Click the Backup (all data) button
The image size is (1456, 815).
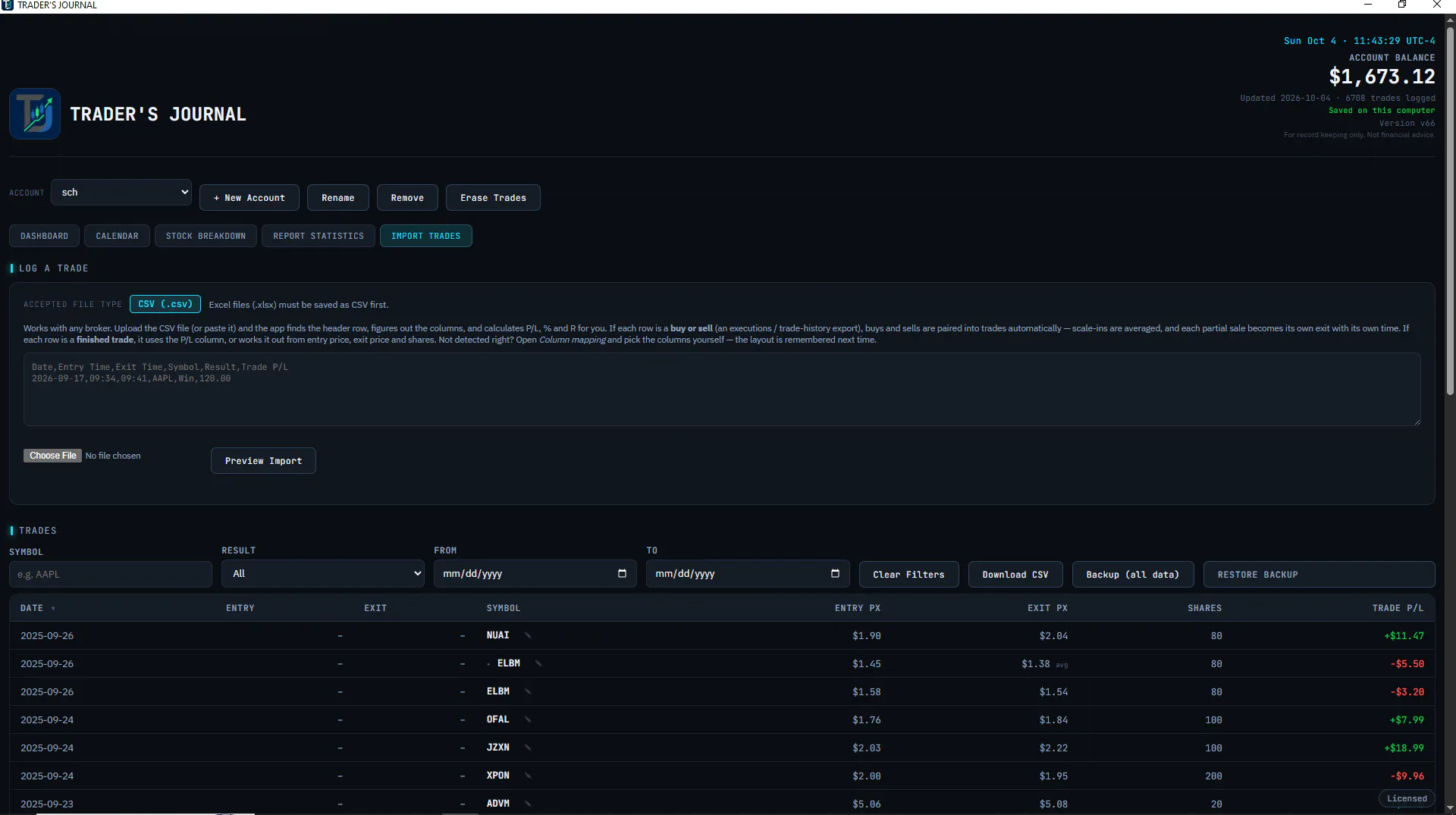pyautogui.click(x=1133, y=575)
